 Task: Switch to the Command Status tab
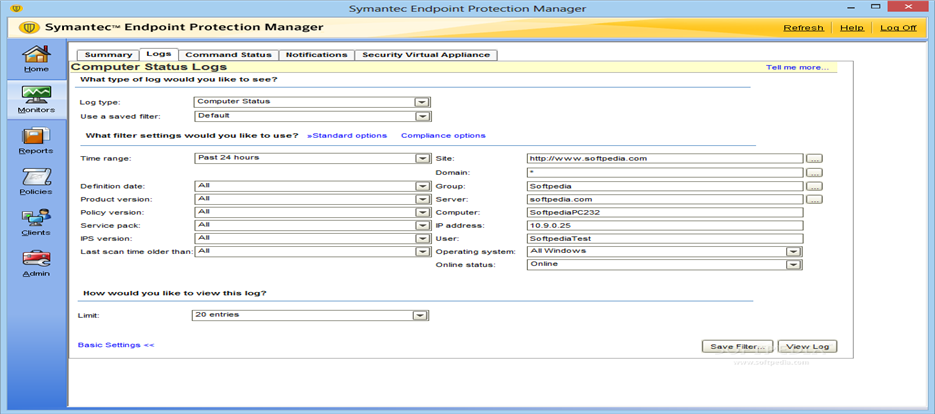pos(227,55)
